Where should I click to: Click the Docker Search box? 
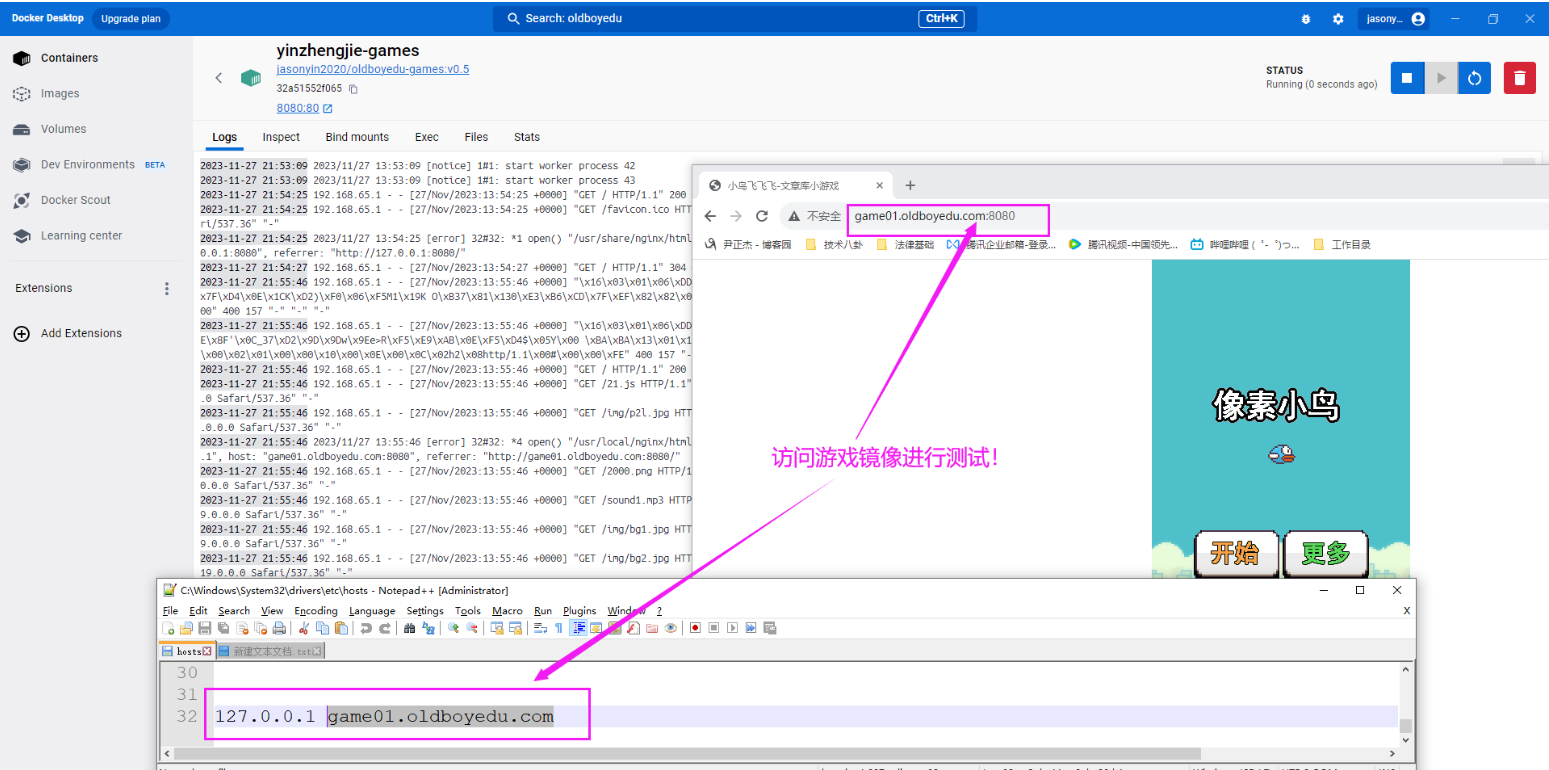[x=735, y=19]
